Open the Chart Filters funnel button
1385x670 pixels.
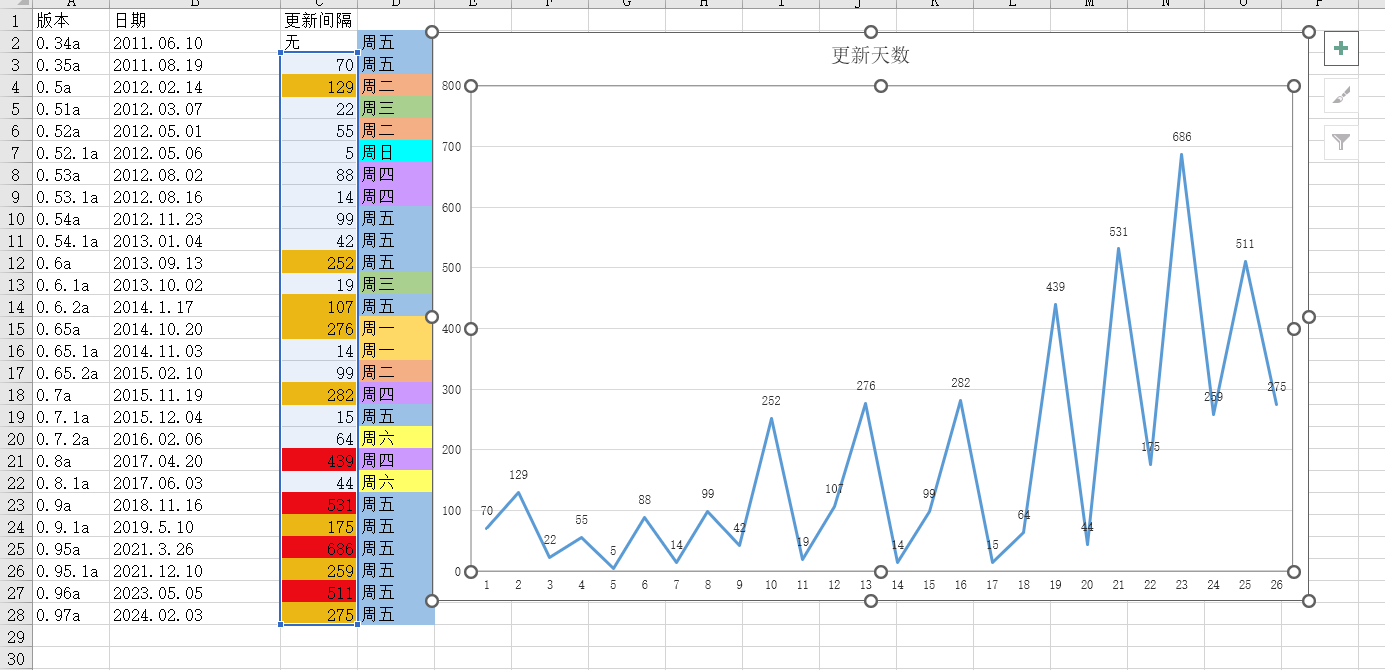click(x=1341, y=143)
